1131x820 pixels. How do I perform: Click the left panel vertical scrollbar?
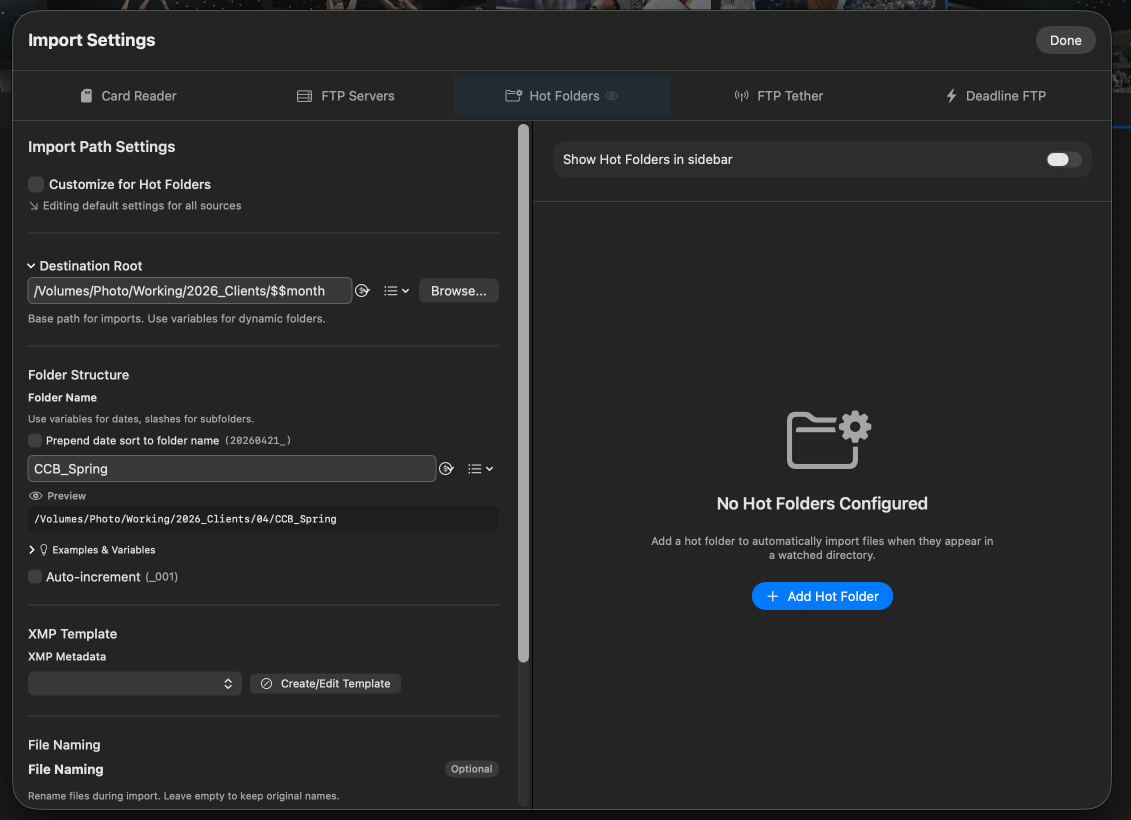(x=524, y=393)
